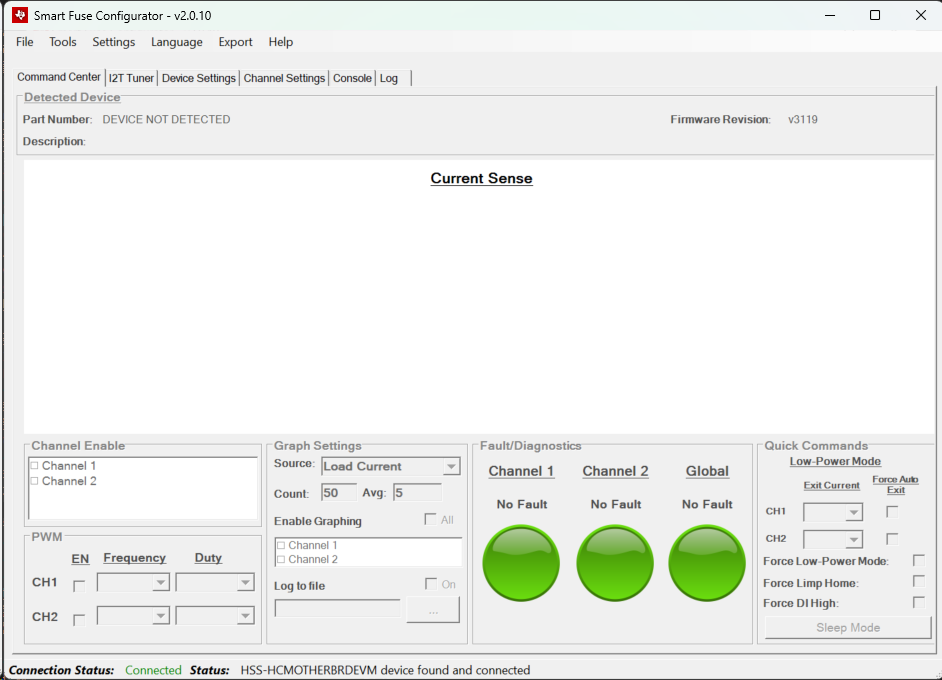Open the log file browse (...) picker
Screen dimensions: 942x680
[432, 610]
